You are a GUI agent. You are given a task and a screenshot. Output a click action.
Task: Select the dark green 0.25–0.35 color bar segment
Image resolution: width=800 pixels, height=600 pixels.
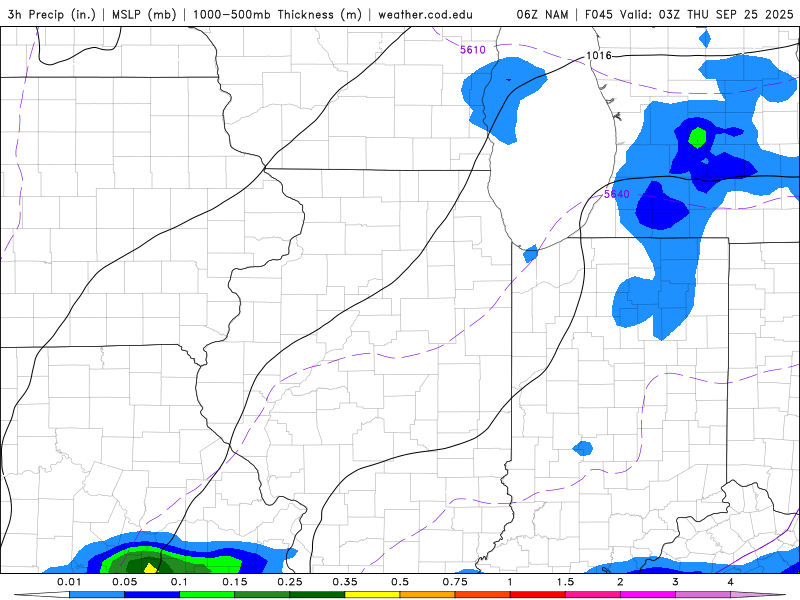[x=317, y=595]
